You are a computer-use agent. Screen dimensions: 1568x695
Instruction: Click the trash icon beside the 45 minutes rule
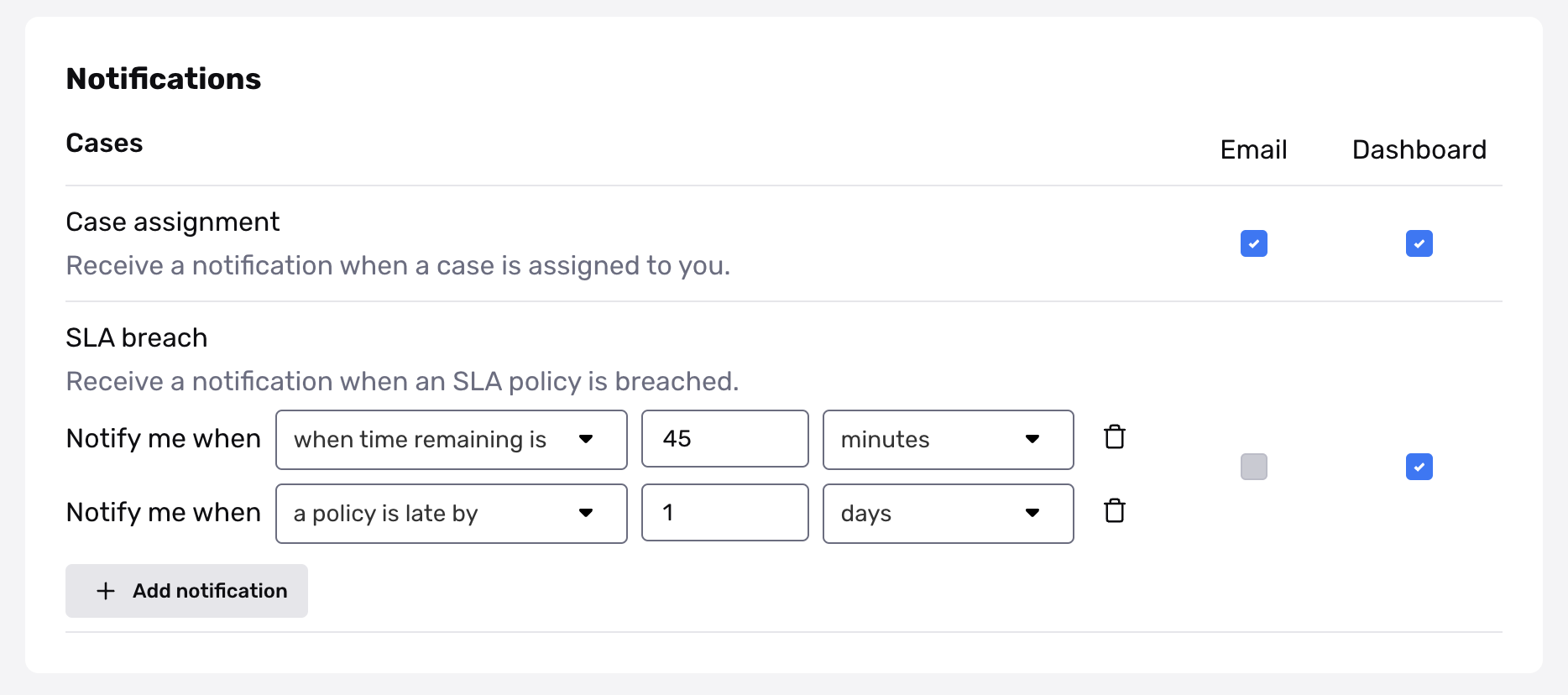1115,436
